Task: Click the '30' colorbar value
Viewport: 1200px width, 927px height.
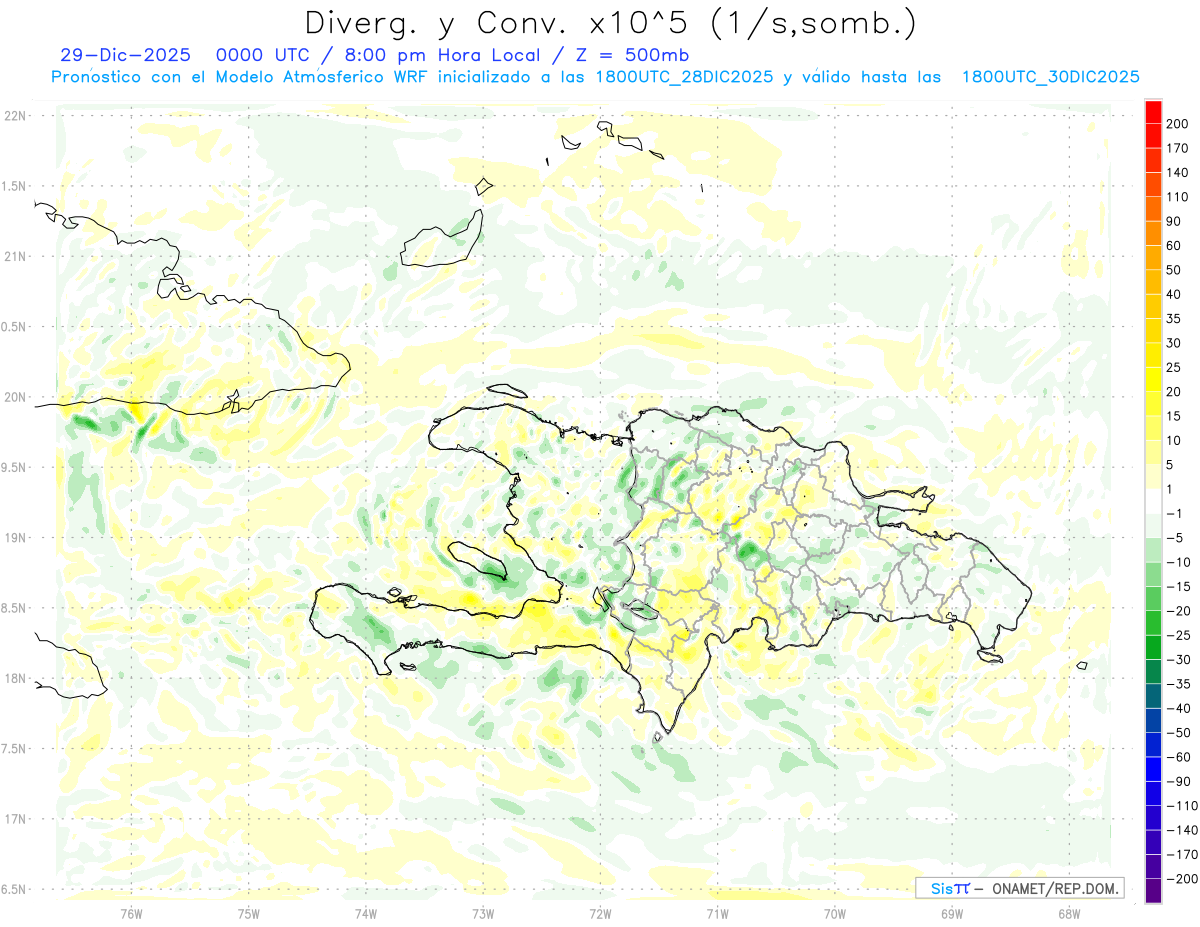Action: click(x=1174, y=343)
